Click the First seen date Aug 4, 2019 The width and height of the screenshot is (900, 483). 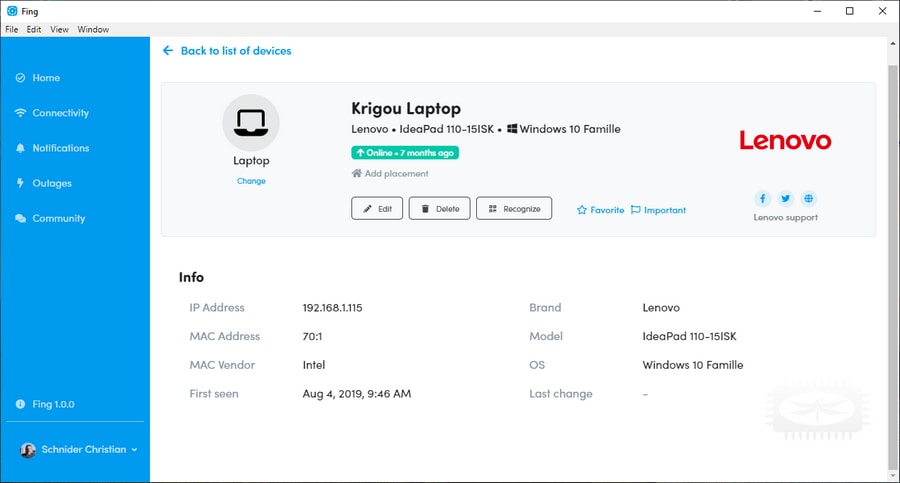click(x=356, y=394)
